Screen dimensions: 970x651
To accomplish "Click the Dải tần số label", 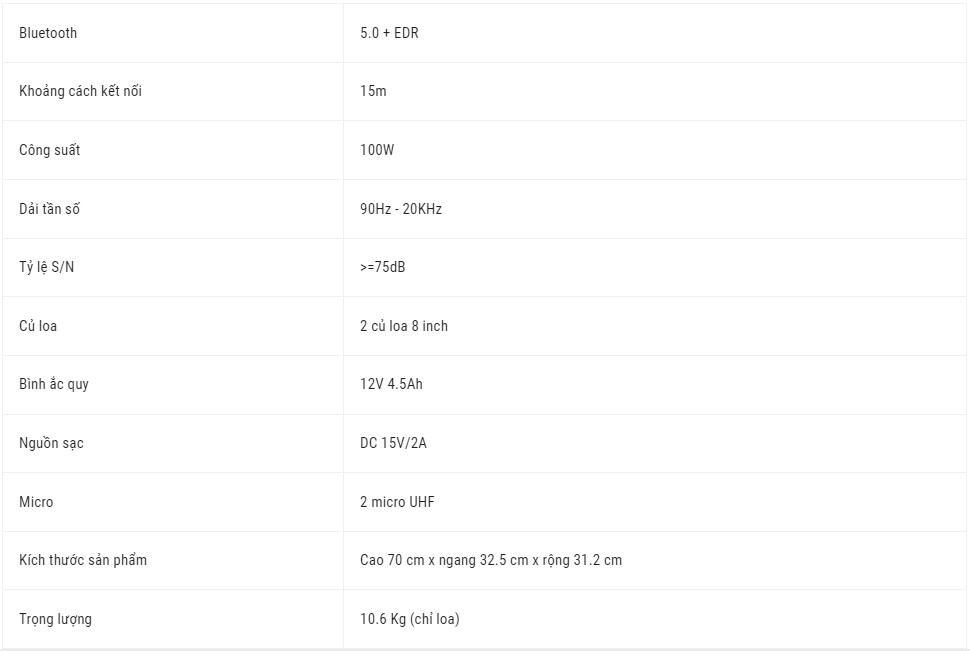I will coord(49,209).
